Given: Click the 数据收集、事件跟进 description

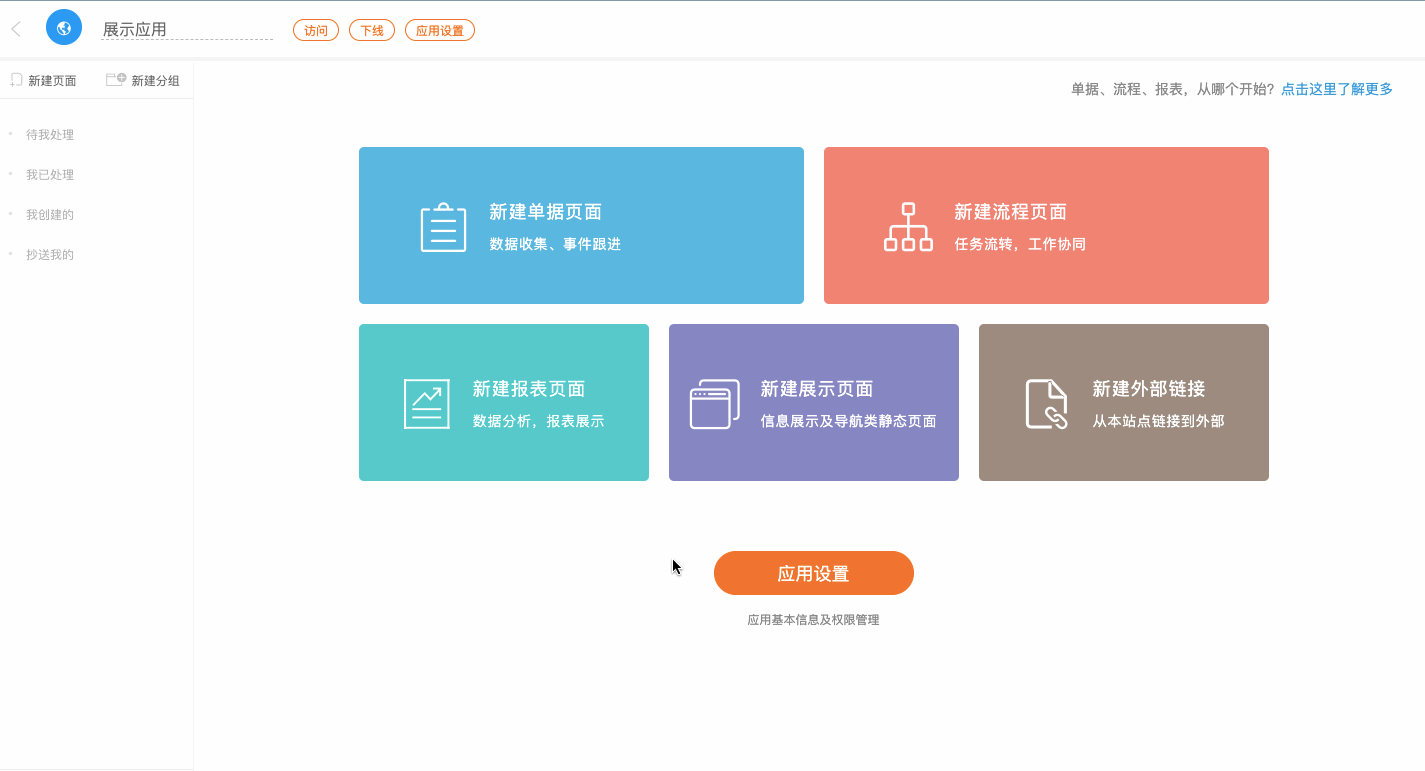Looking at the screenshot, I should (x=555, y=244).
